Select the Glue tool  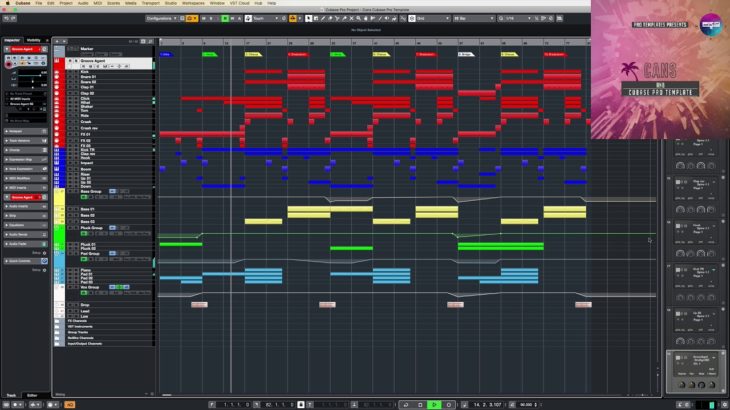(344, 18)
